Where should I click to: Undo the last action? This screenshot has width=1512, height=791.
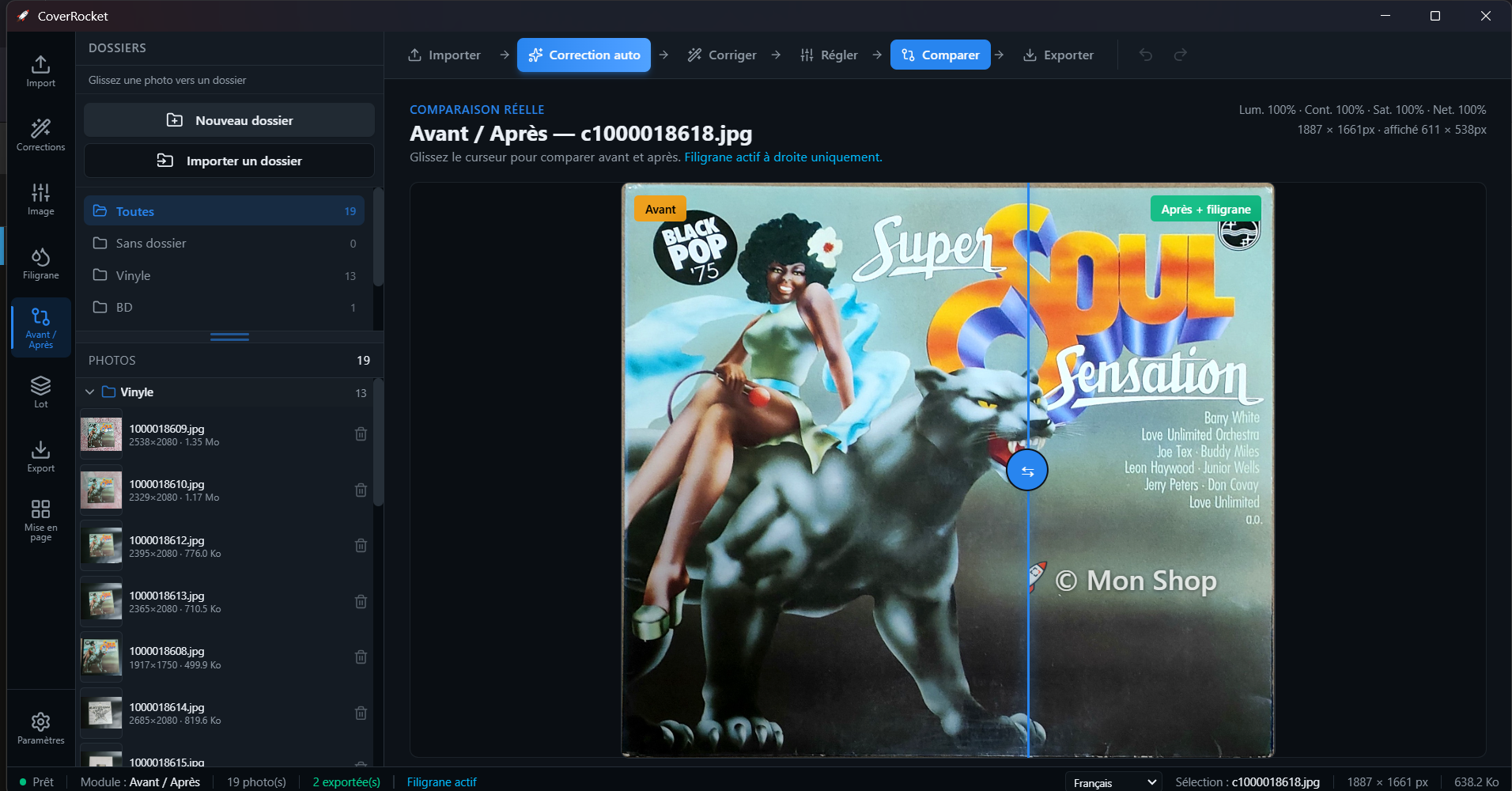click(1146, 55)
